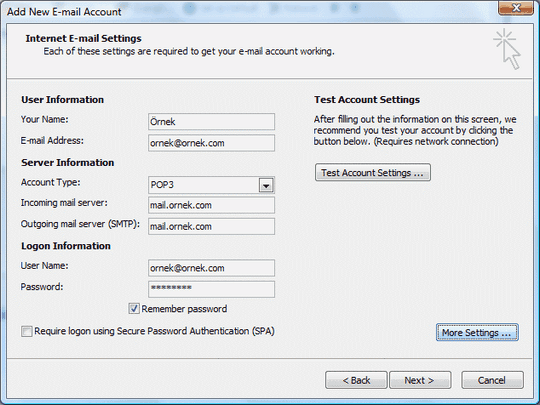Expand the Account Type dropdown arrow
Image resolution: width=540 pixels, height=405 pixels.
(x=266, y=185)
